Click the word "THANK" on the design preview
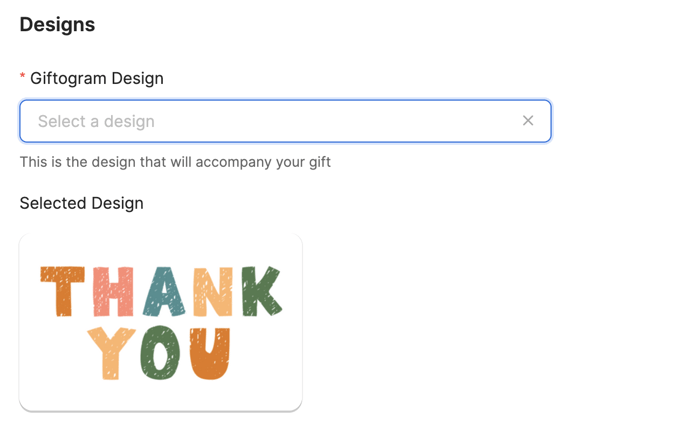Viewport: 688px width, 424px height. point(160,291)
